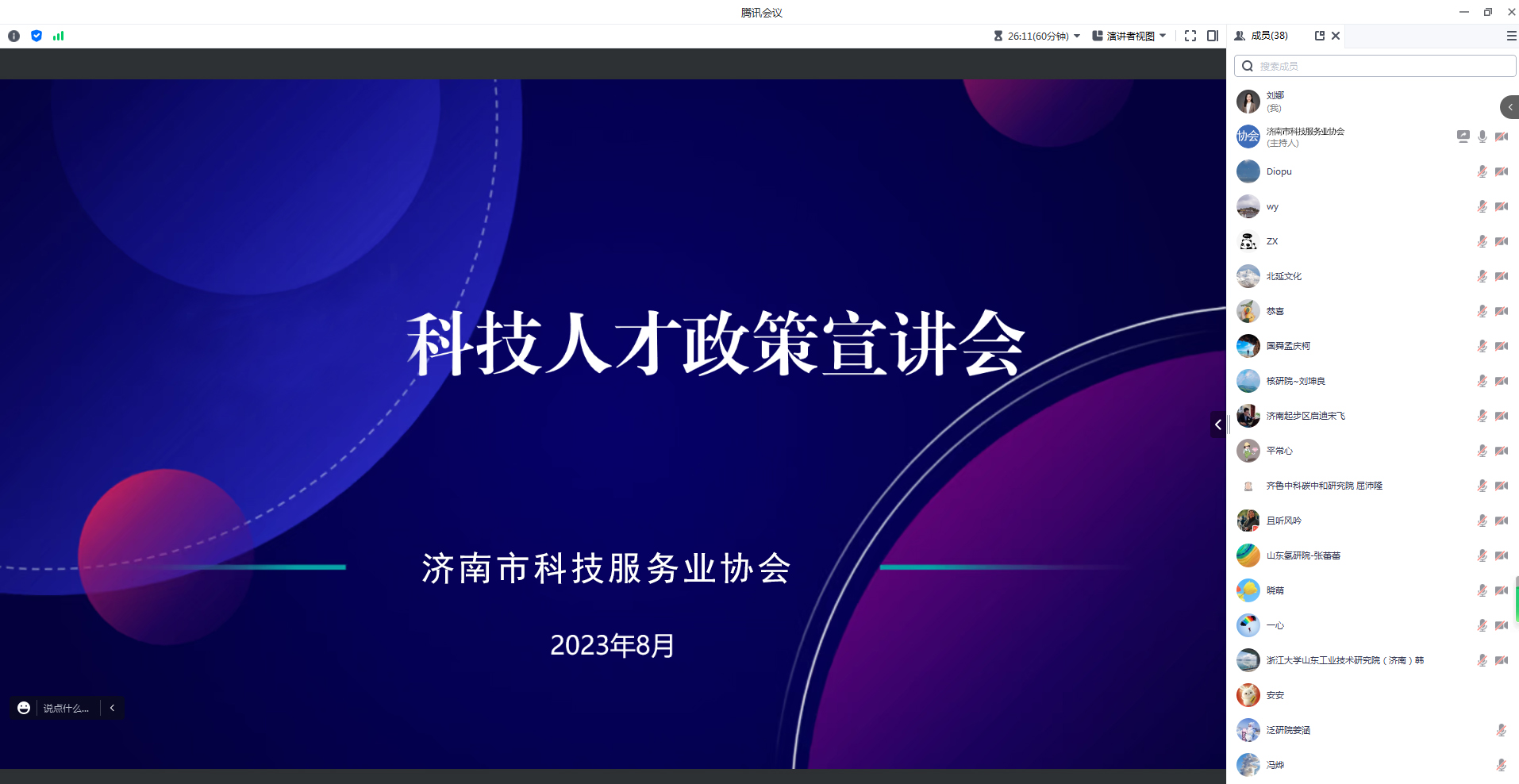The width and height of the screenshot is (1519, 784).
Task: Click the rabbit avatar next to 安安
Action: pyautogui.click(x=1248, y=695)
